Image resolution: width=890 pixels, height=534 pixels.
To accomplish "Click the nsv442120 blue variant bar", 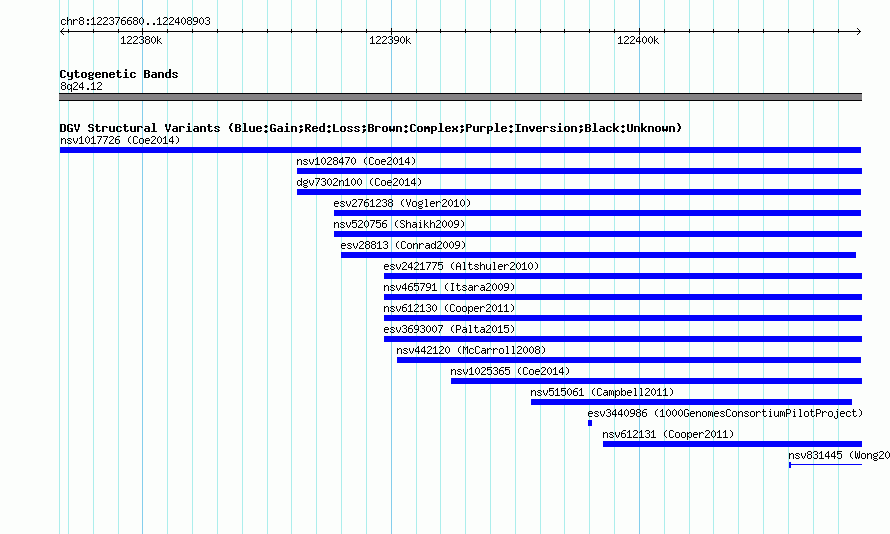I will [x=629, y=360].
